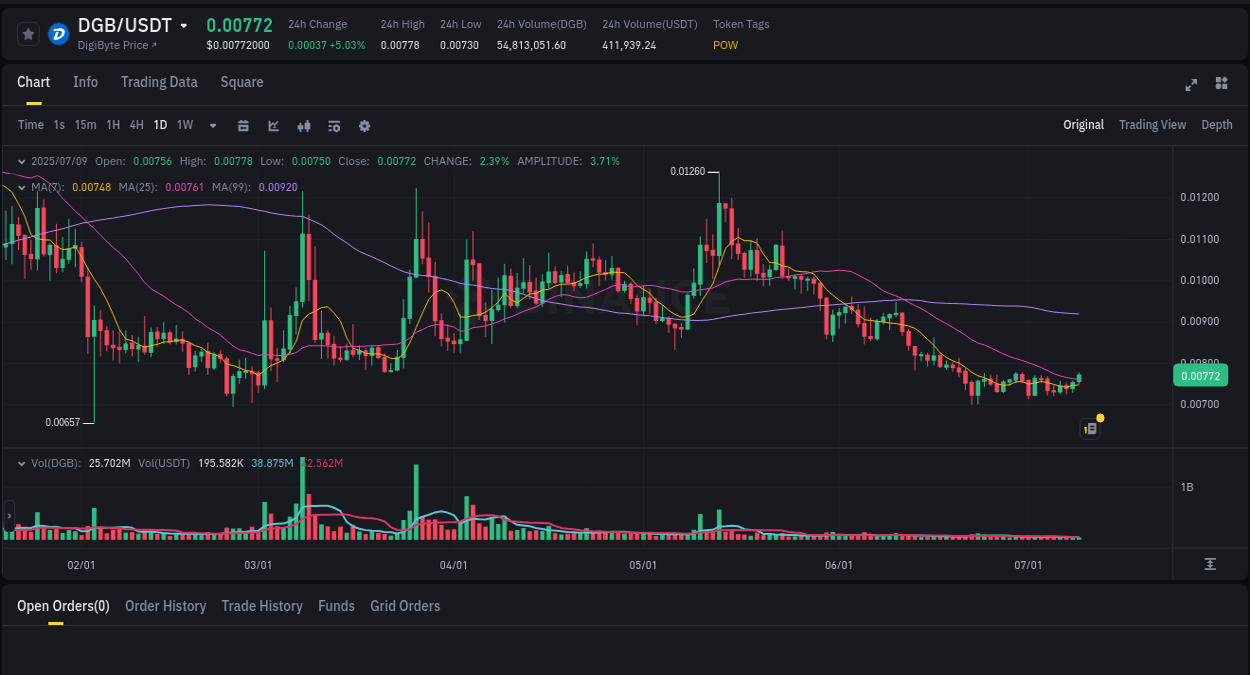Switch to the Trading Data tab
Screen dimensions: 1250x675
[x=159, y=82]
